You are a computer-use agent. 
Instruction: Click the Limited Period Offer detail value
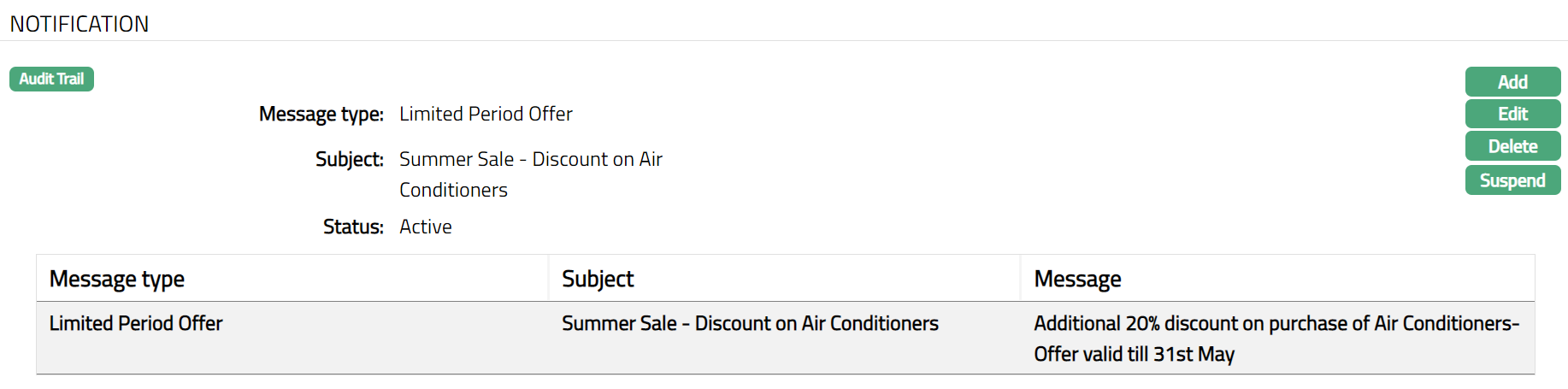486,115
